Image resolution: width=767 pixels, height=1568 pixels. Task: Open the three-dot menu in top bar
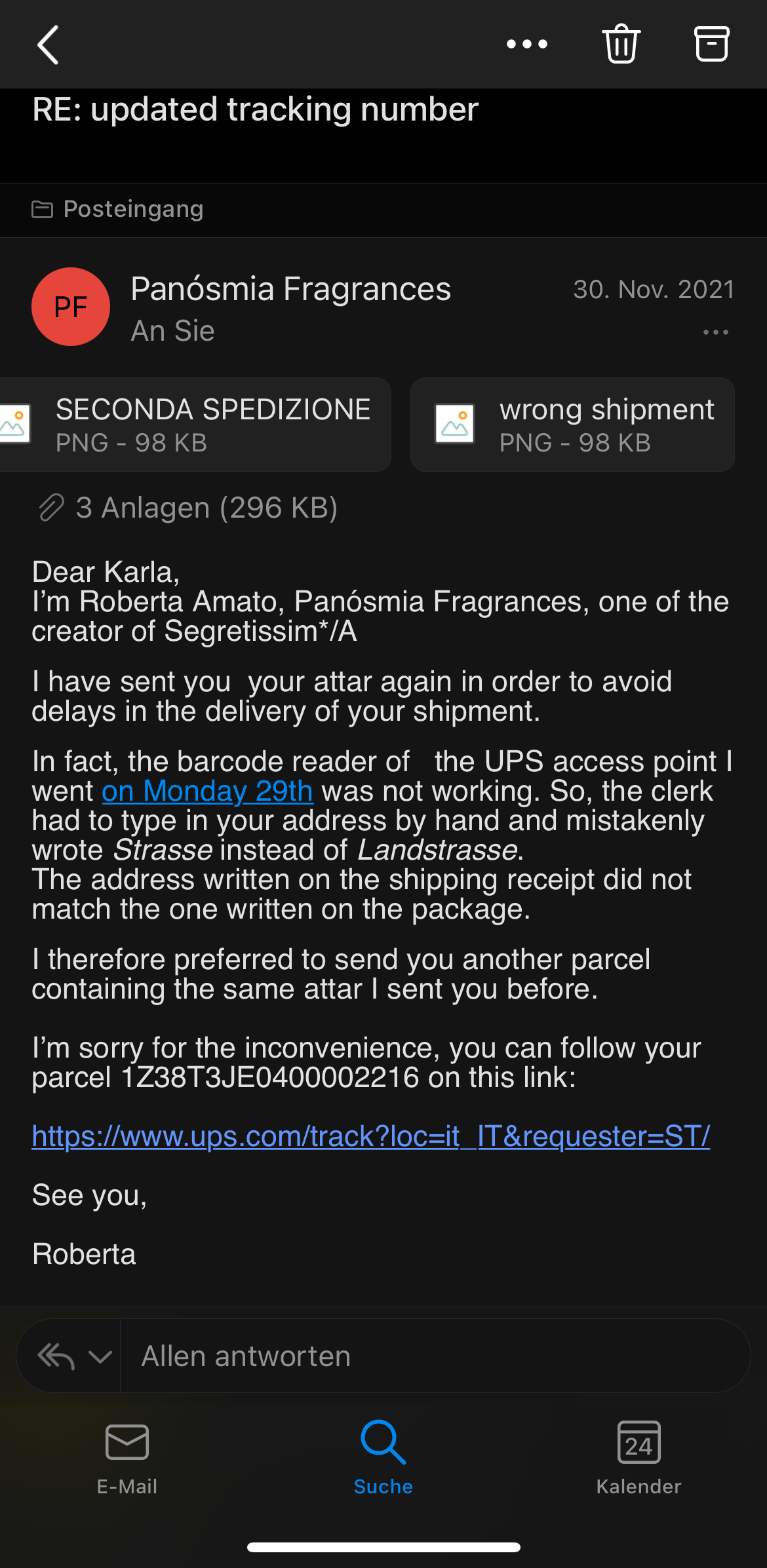pos(527,45)
